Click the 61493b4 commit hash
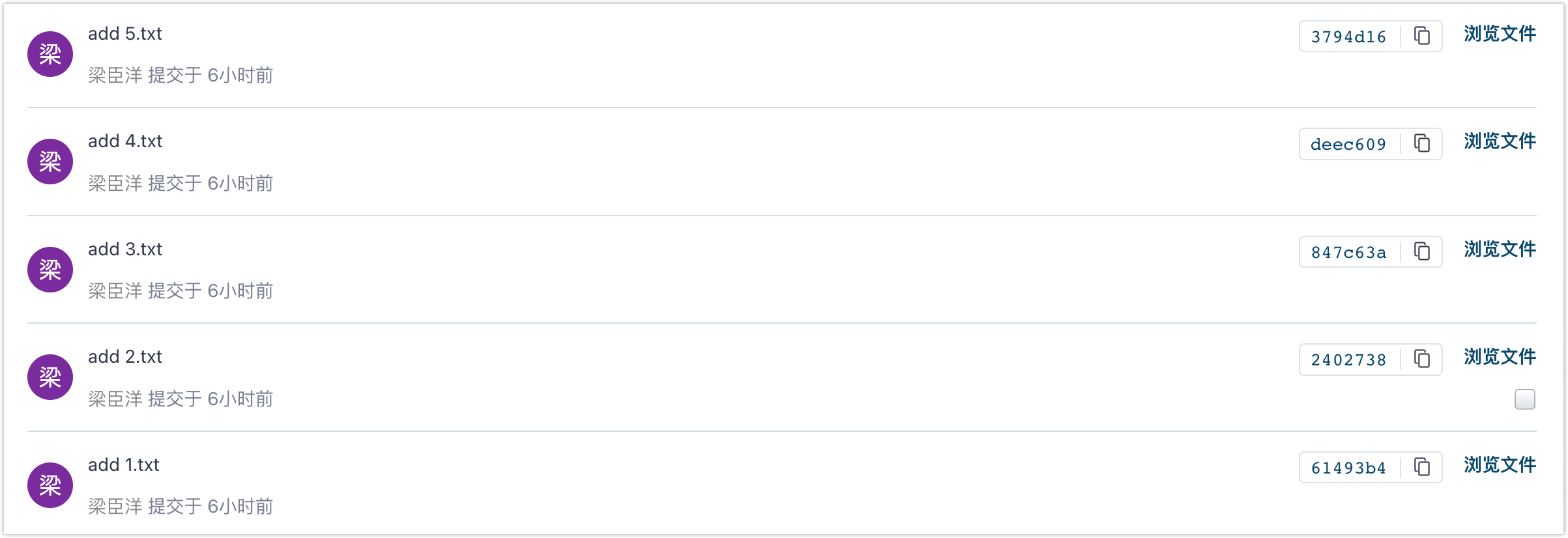The image size is (1568, 538). (1348, 468)
